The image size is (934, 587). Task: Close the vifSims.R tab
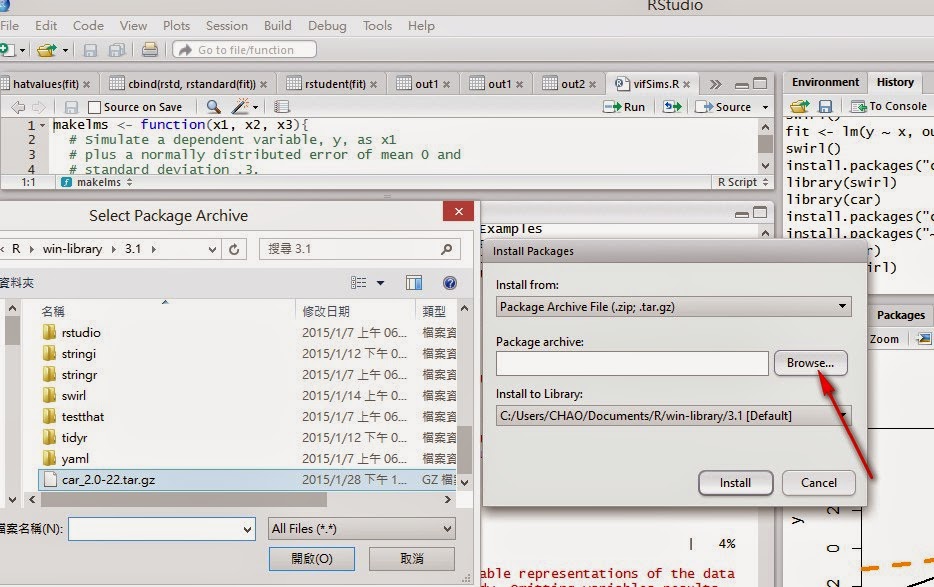pos(686,85)
